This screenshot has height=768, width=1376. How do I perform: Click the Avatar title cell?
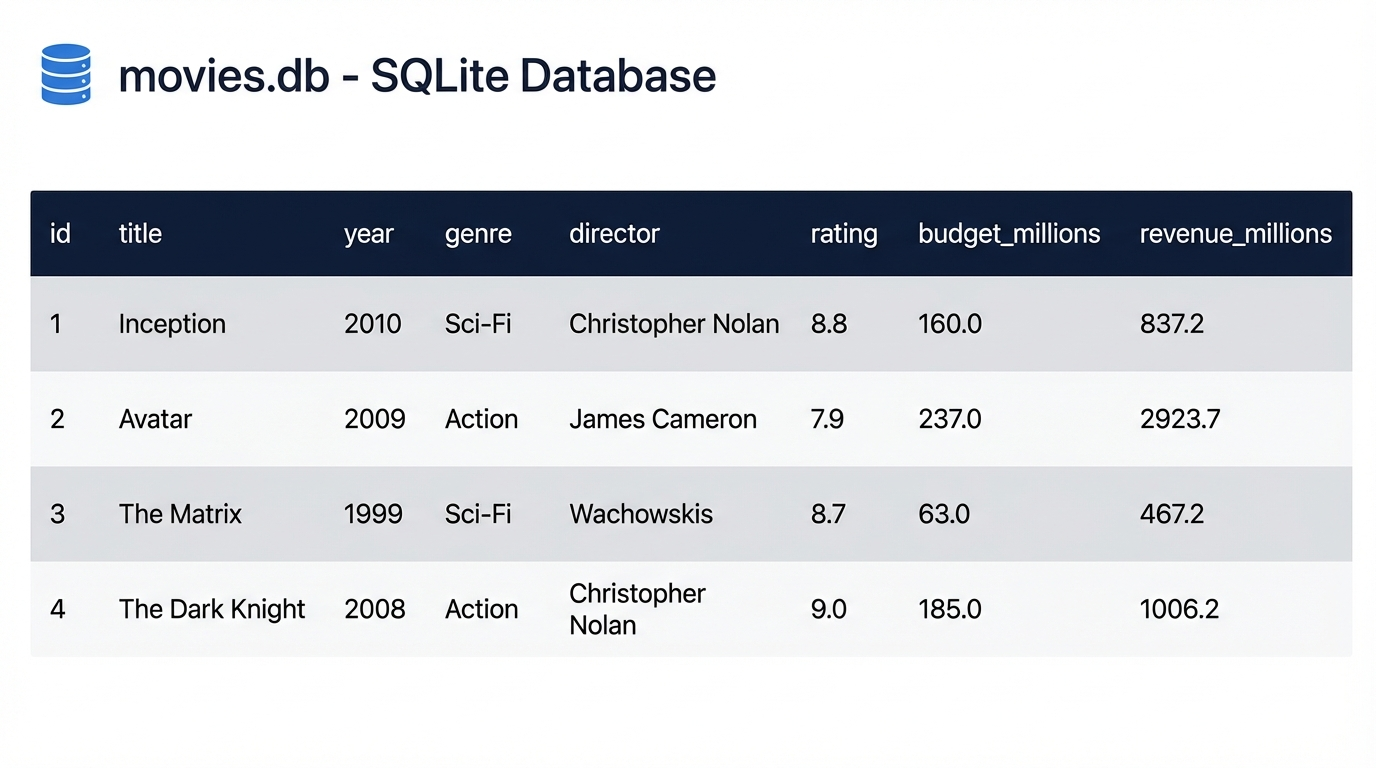[155, 419]
